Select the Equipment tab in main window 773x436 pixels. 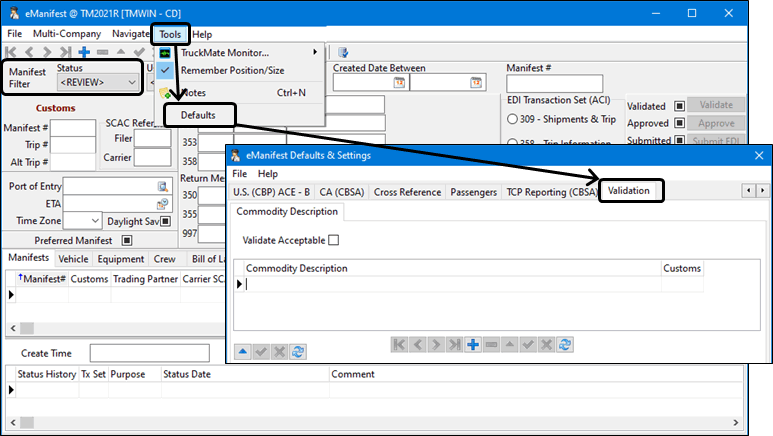click(121, 259)
